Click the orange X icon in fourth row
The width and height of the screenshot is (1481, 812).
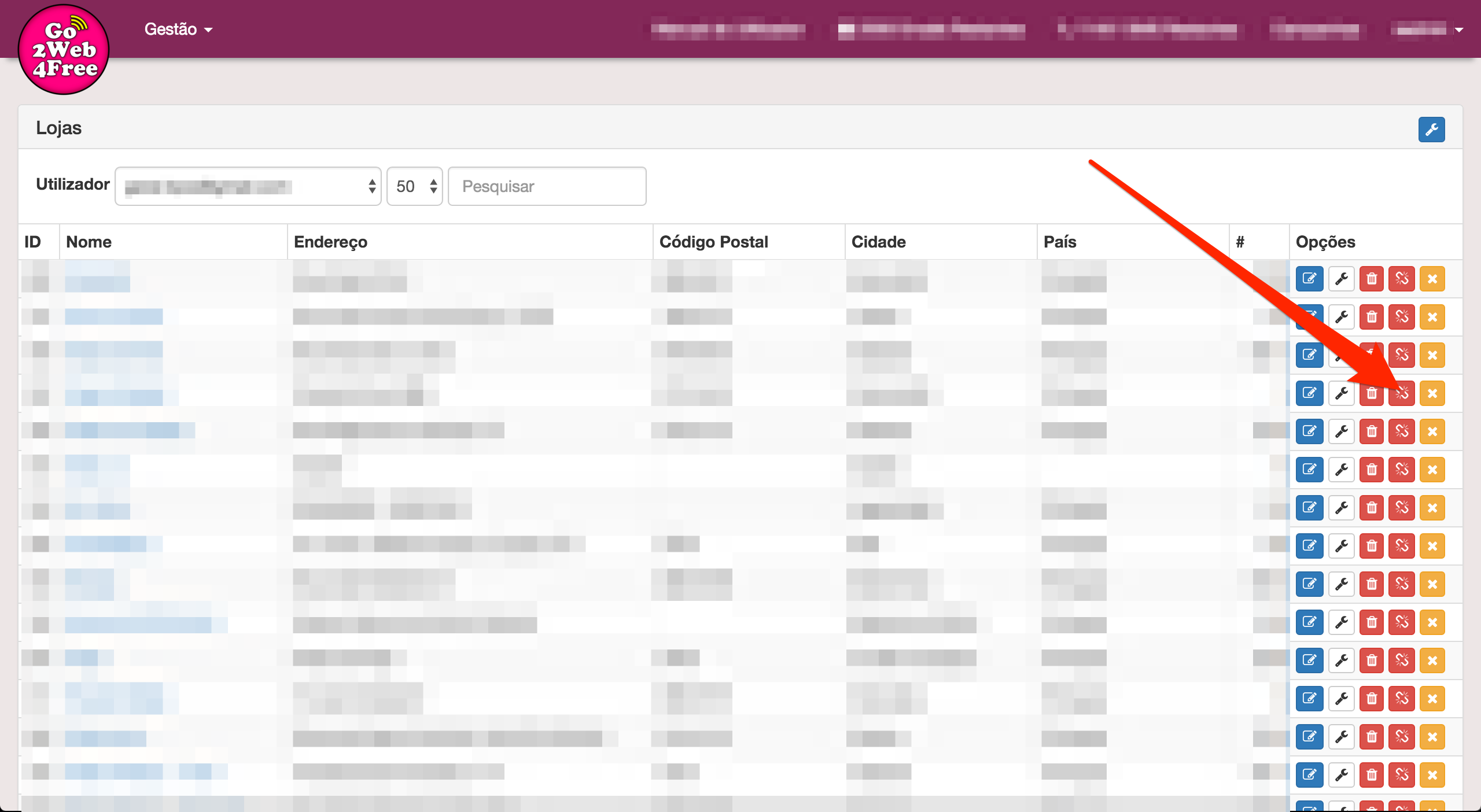click(x=1432, y=393)
